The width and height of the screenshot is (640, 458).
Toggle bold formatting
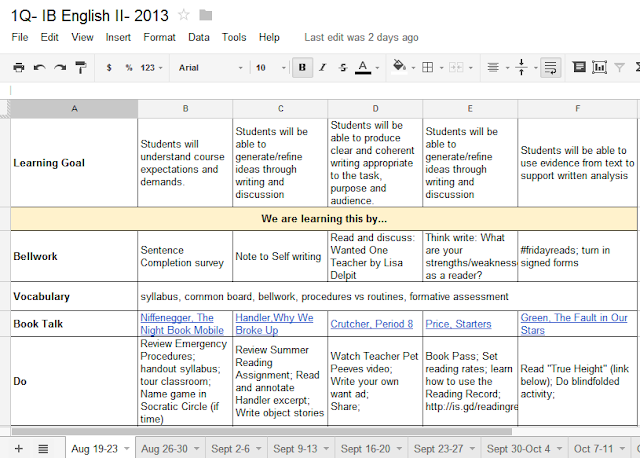coord(302,67)
